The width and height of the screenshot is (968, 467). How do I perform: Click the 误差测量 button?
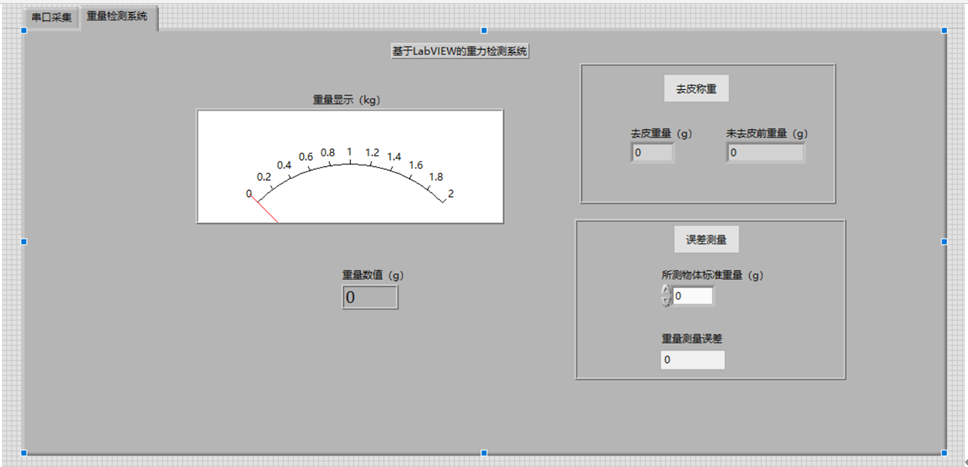coord(706,240)
